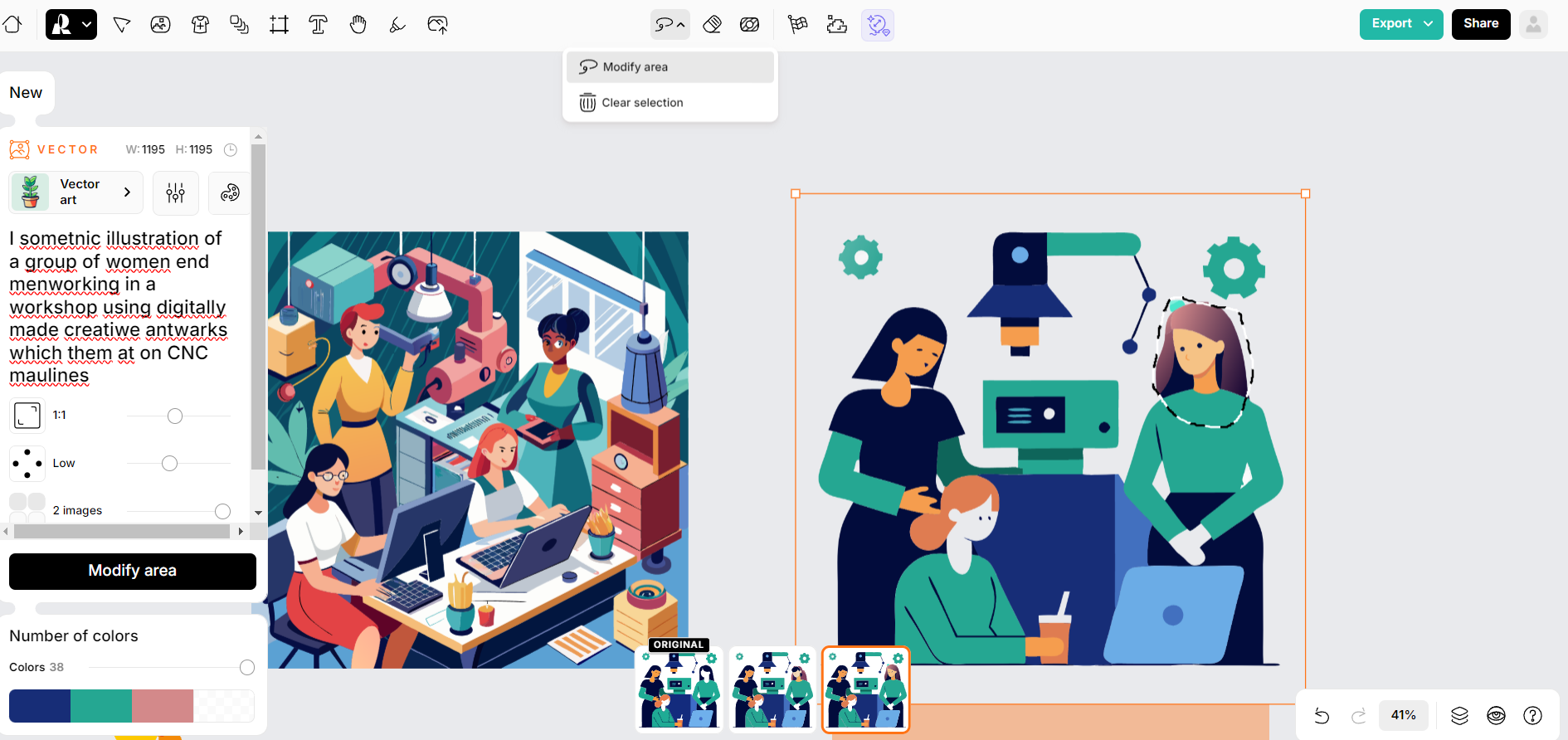
Task: Click the Modify area black button
Action: coord(133,571)
